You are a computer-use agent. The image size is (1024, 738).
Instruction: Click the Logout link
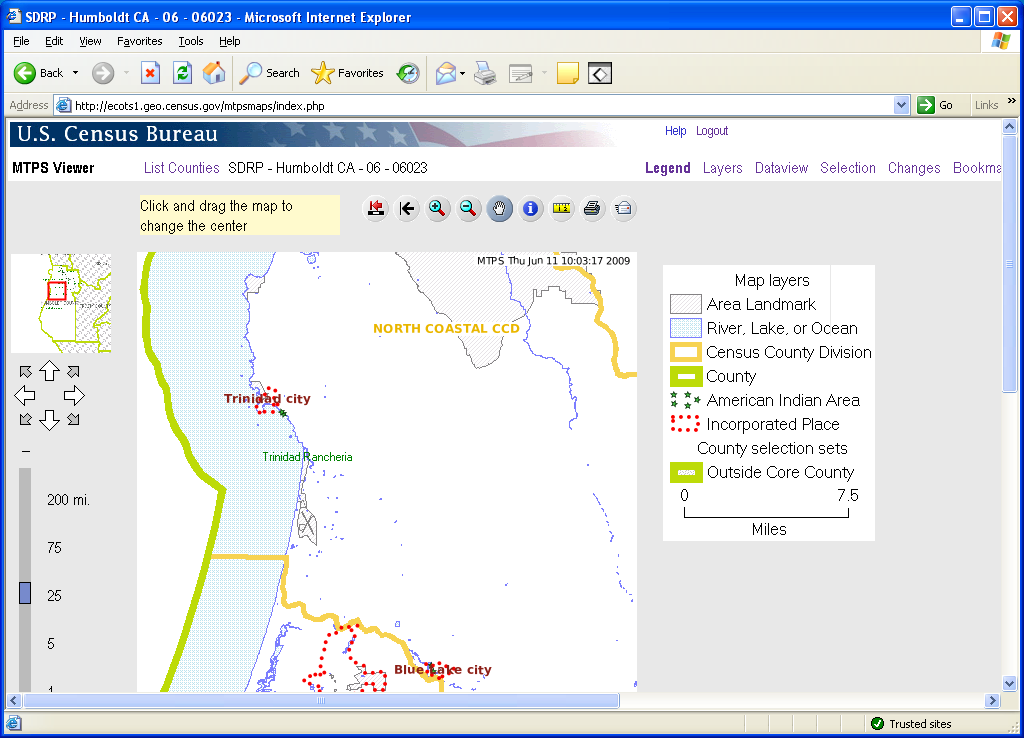coord(712,131)
